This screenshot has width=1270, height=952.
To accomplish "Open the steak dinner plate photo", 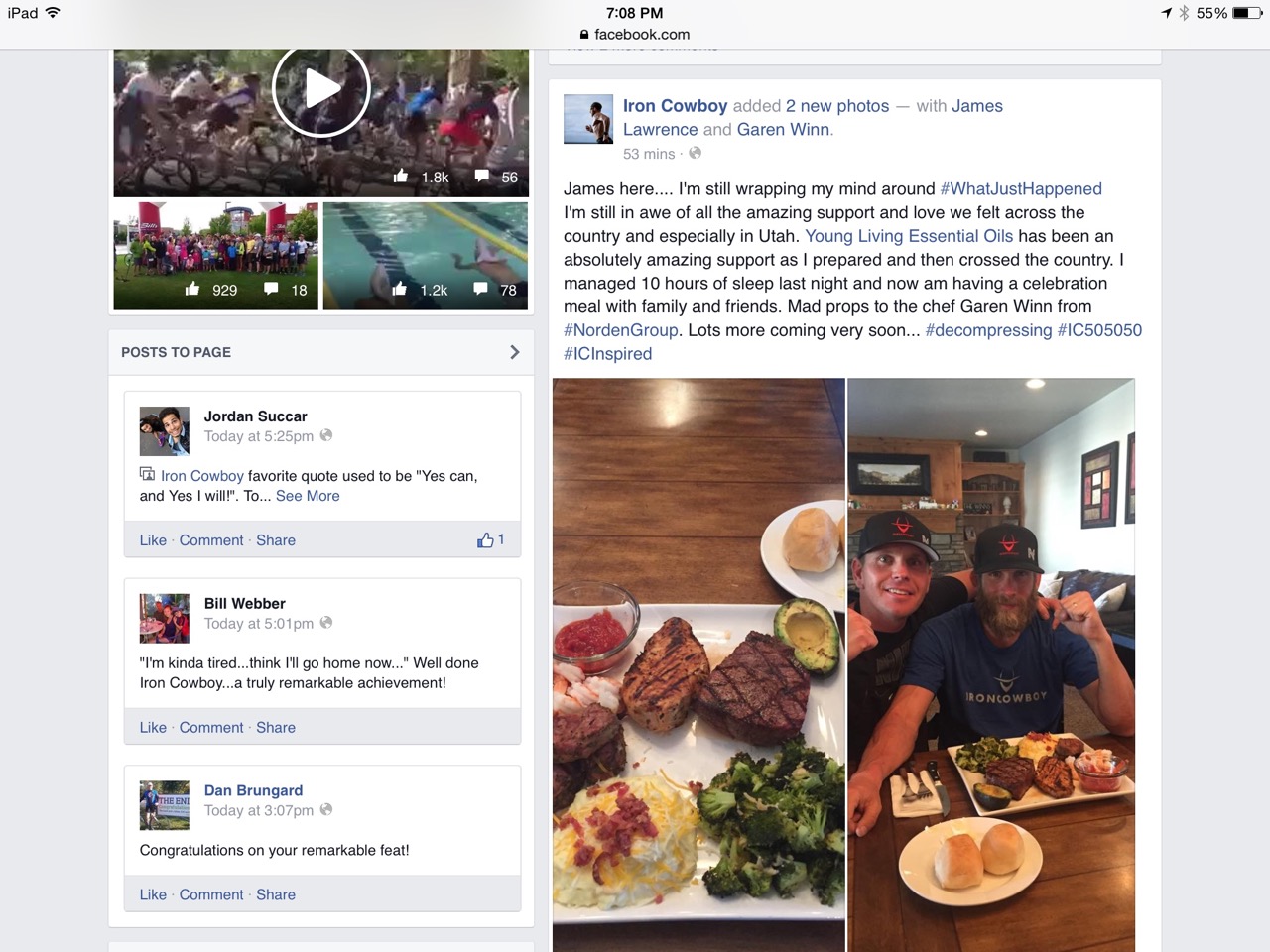I will (698, 664).
